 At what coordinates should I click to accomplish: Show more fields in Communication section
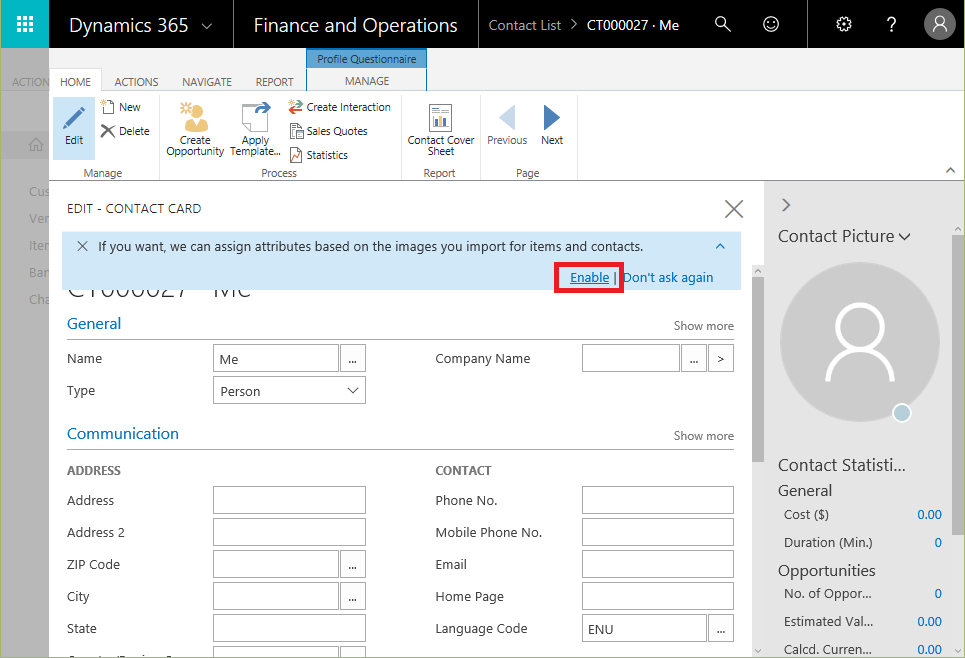[703, 436]
